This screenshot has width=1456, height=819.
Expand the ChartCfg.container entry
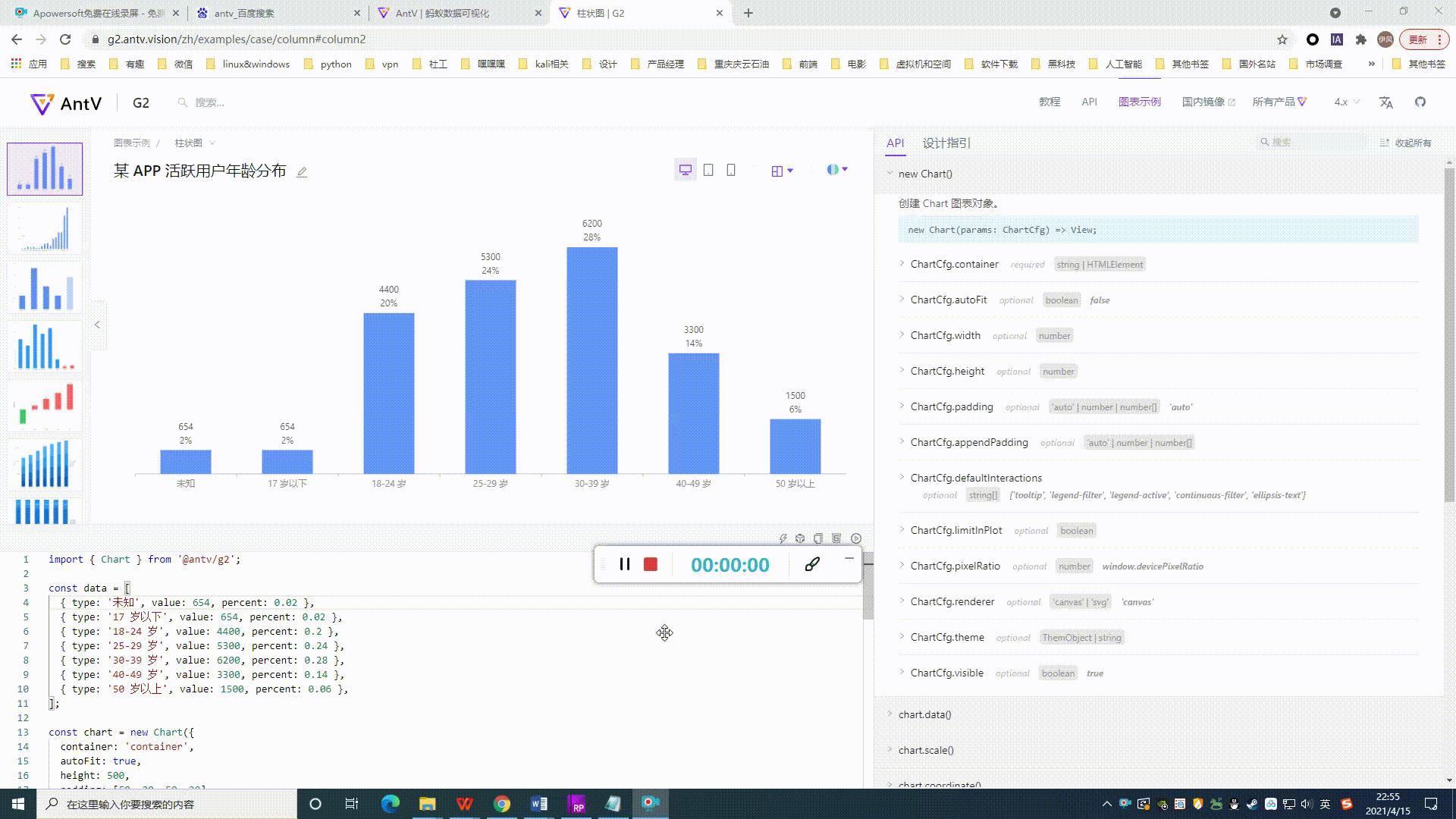(x=954, y=264)
